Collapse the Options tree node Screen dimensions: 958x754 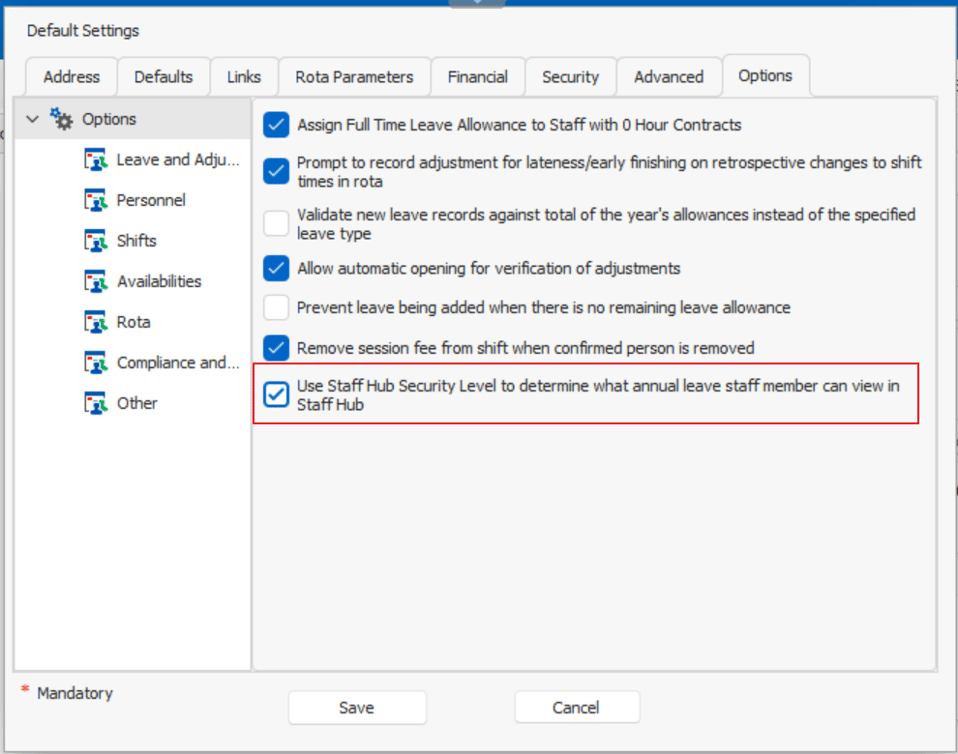click(33, 120)
